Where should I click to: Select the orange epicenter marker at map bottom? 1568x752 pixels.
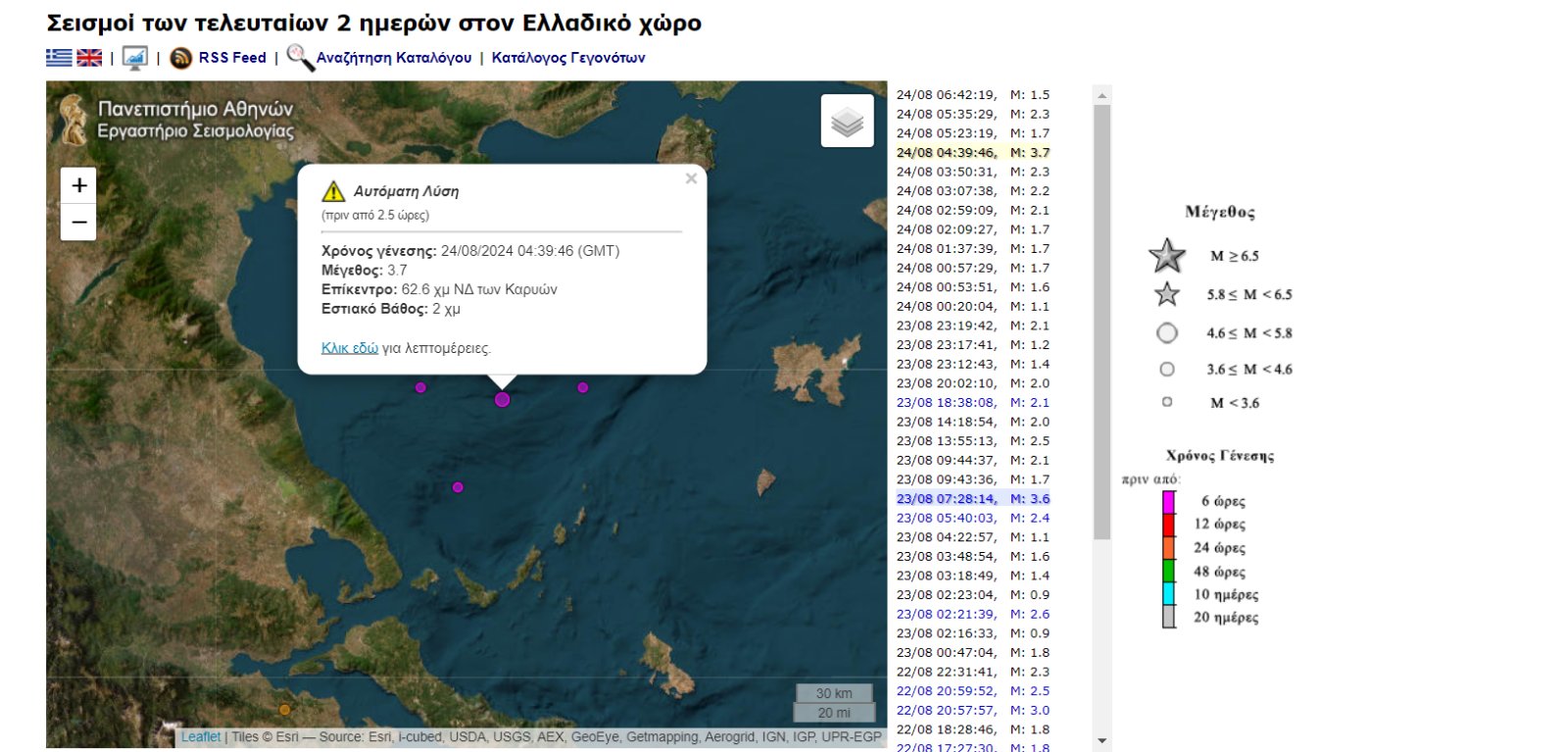[x=284, y=710]
